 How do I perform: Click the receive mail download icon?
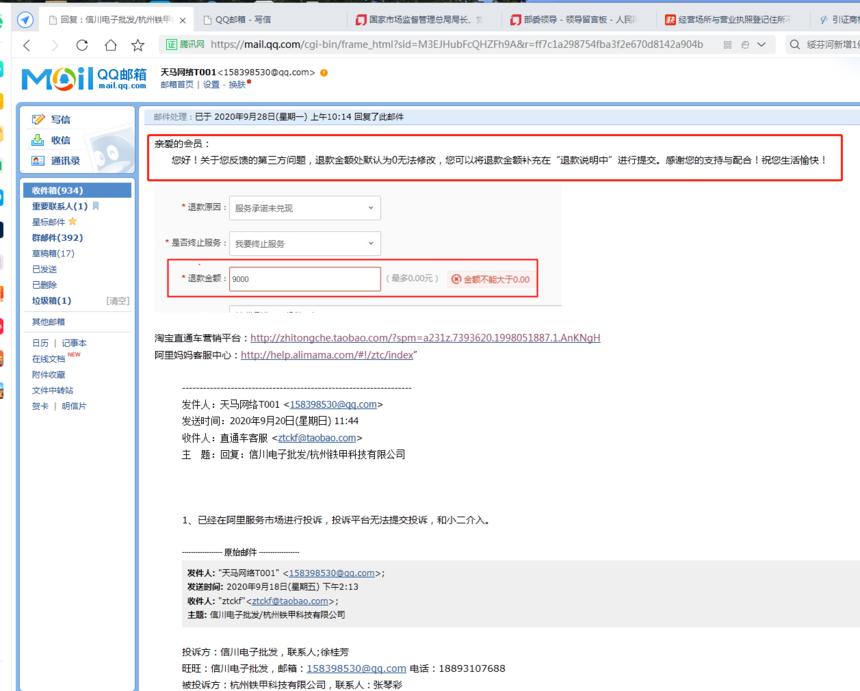[x=37, y=140]
